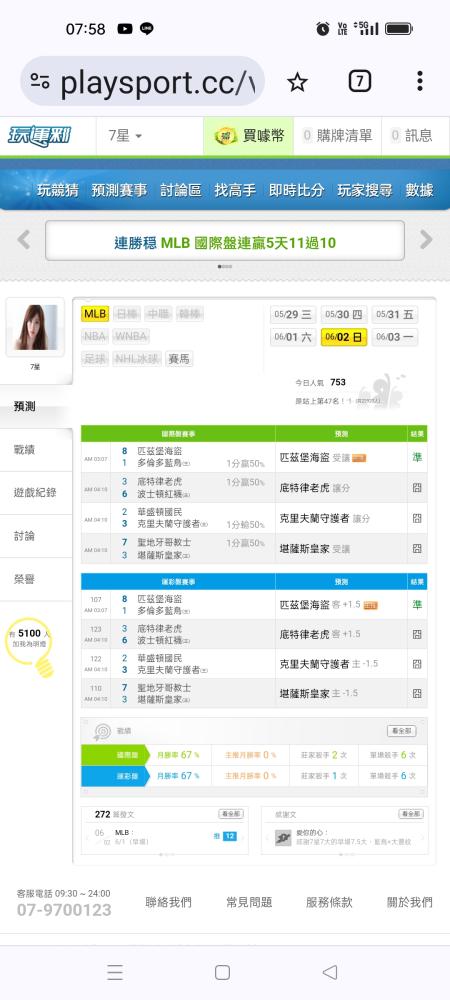The height and width of the screenshot is (1000, 450).
Task: Open the browser tab switcher showing 7
Action: [359, 81]
